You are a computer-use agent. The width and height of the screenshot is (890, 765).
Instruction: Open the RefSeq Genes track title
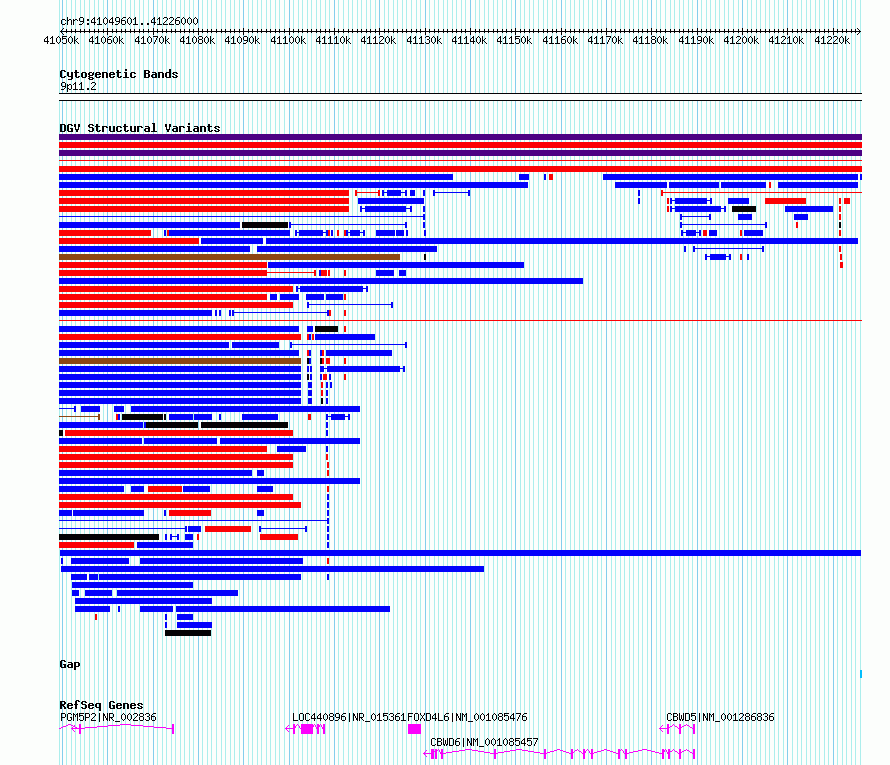click(101, 705)
